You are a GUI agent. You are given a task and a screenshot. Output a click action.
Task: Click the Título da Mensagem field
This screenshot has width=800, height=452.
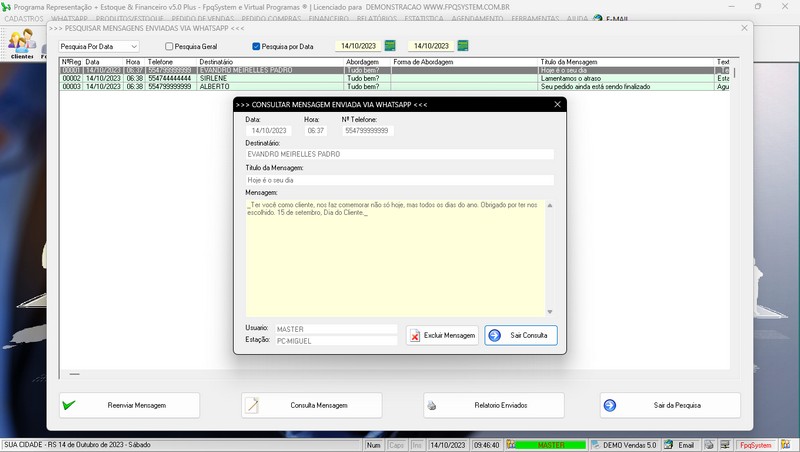click(398, 179)
